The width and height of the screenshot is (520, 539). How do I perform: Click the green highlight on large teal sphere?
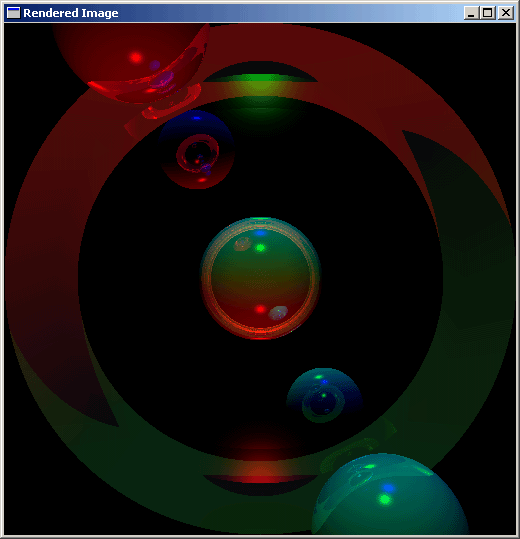click(x=385, y=499)
